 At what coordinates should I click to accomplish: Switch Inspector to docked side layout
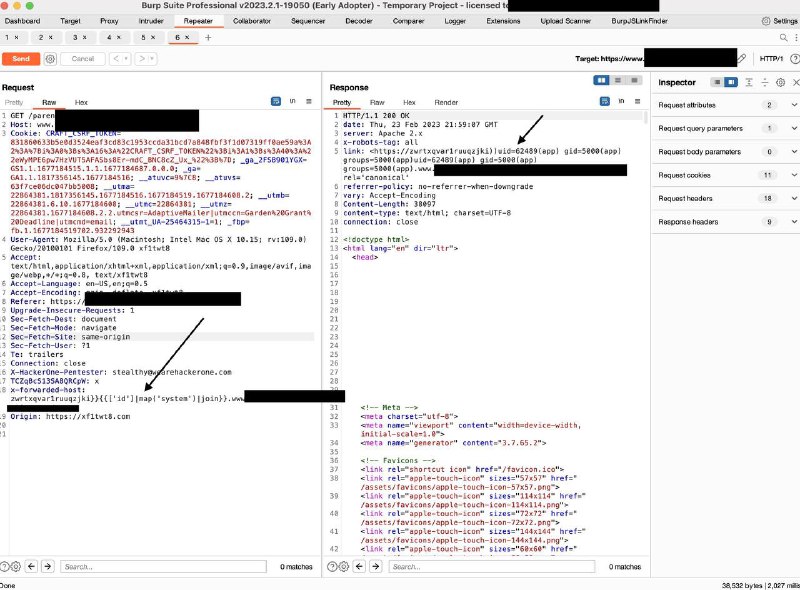coord(731,82)
